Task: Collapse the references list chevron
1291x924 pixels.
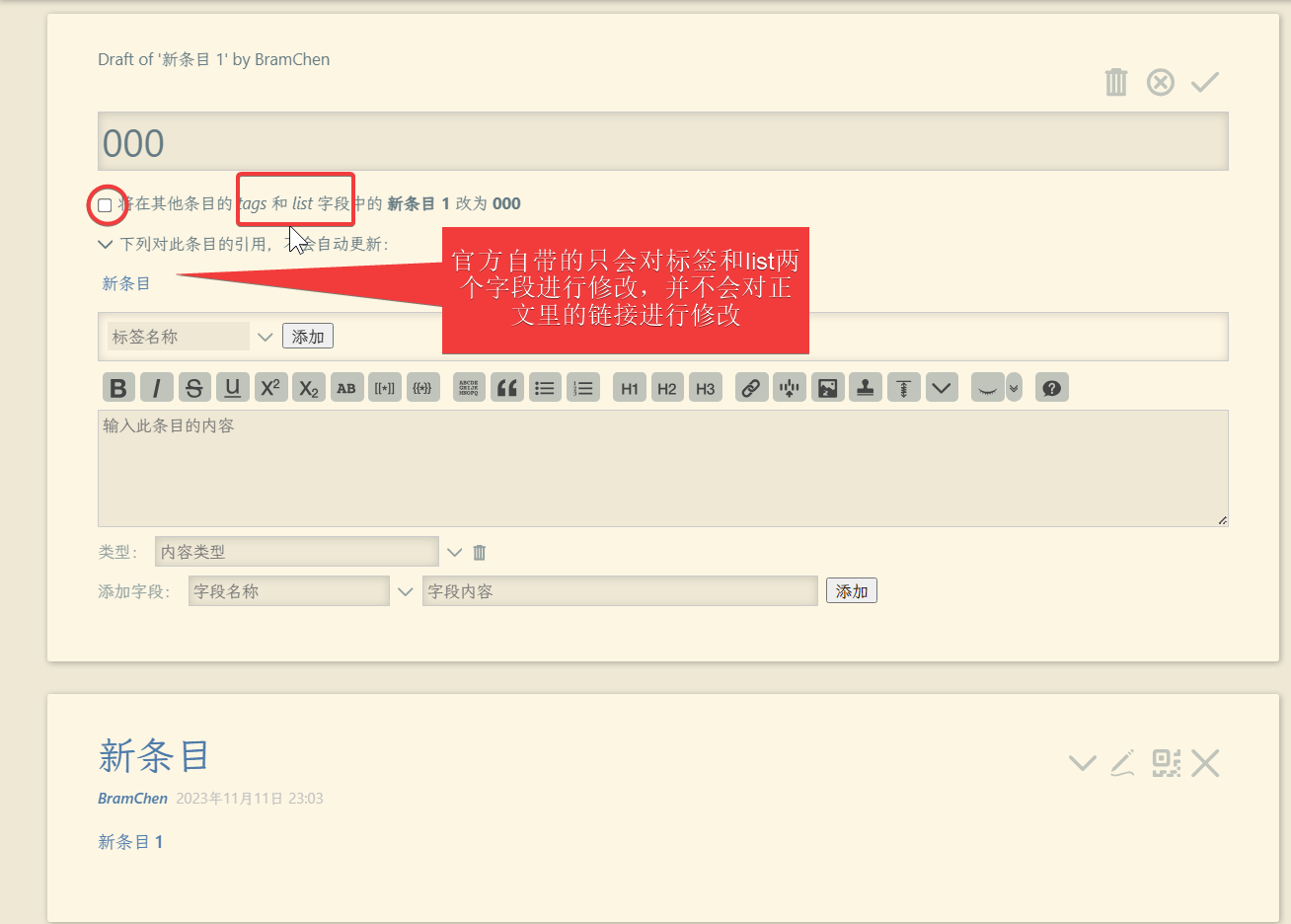Action: (x=106, y=244)
